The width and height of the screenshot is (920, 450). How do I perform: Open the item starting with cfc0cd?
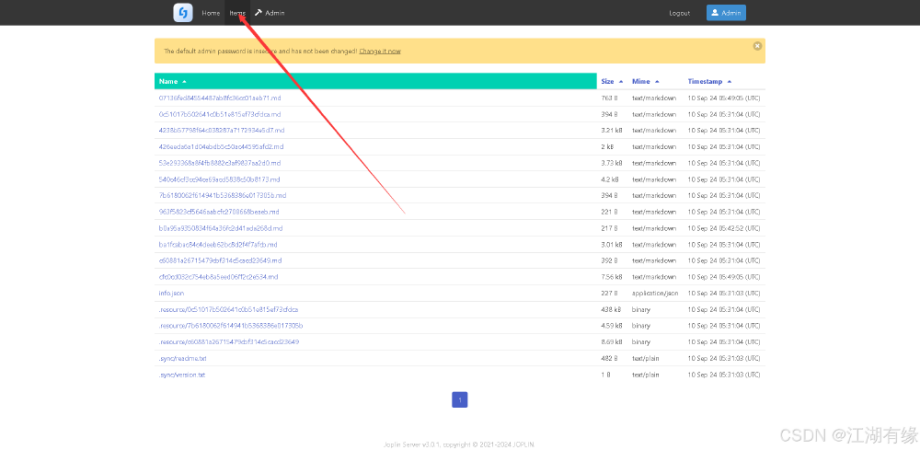click(218, 277)
